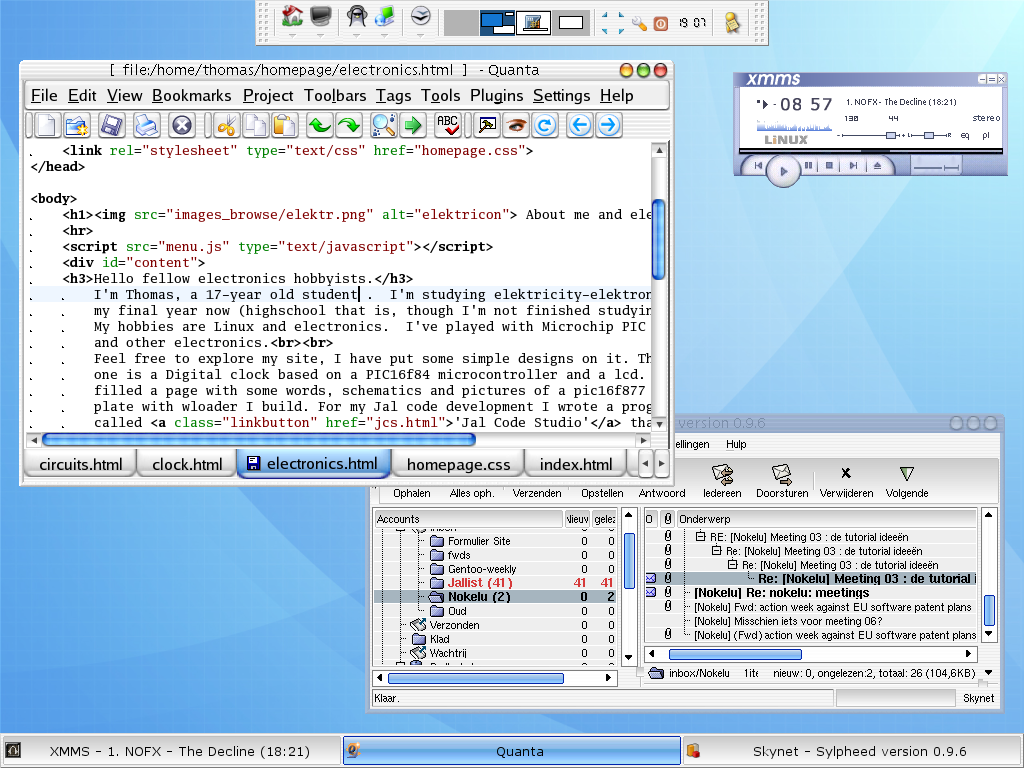1024x768 pixels.
Task: Click the Verzenden button in Sylpheed
Action: (x=537, y=493)
